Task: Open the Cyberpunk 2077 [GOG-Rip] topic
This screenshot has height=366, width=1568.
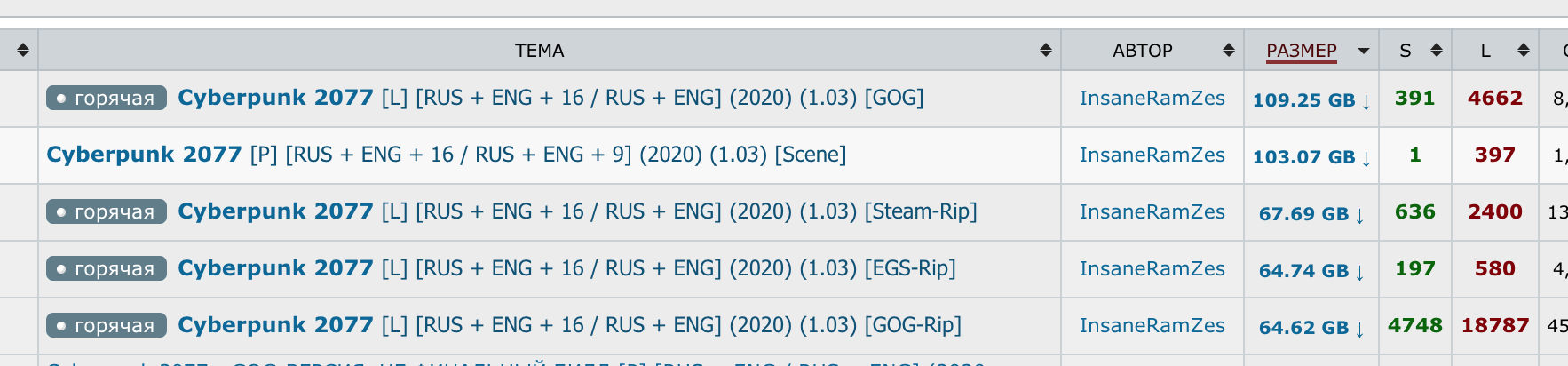Action: 569,325
